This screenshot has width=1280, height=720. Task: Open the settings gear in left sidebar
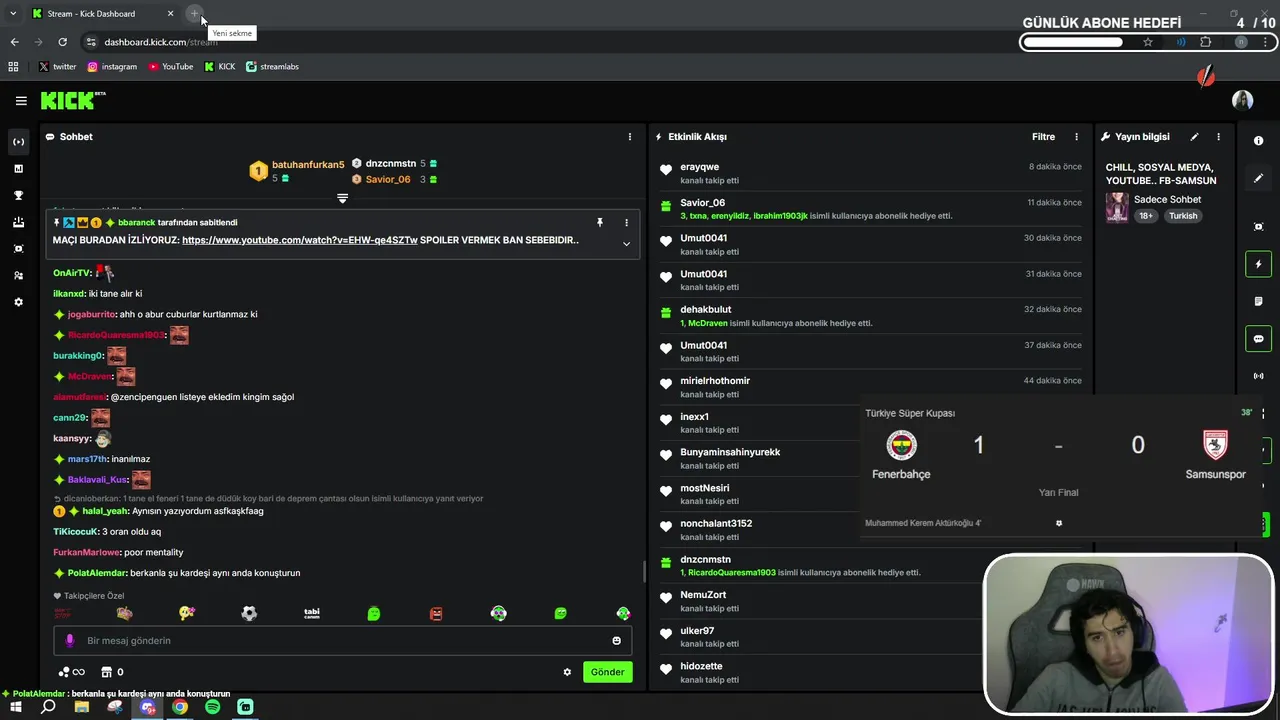pyautogui.click(x=18, y=302)
